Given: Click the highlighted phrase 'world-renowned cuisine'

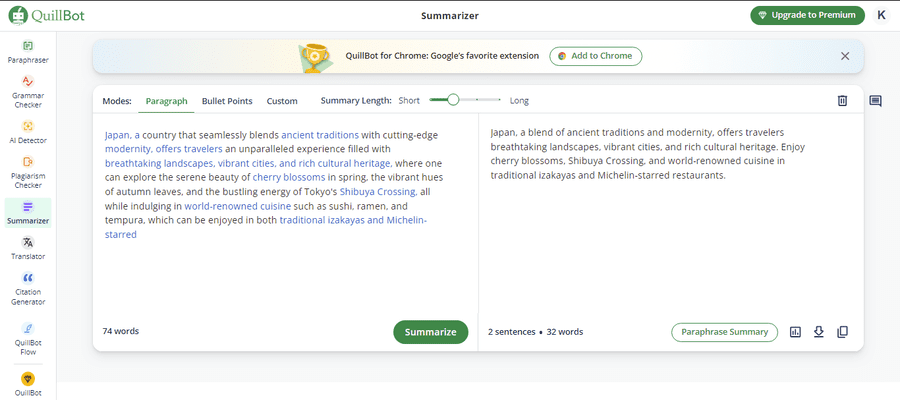Looking at the screenshot, I should click(238, 206).
